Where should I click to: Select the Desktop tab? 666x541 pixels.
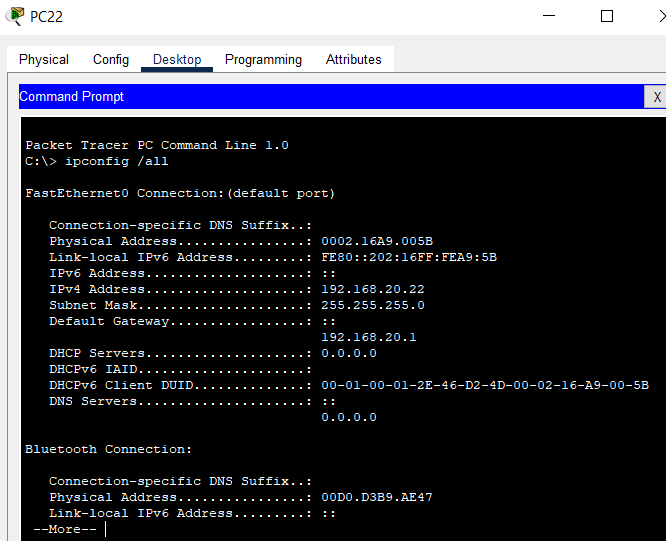177,59
